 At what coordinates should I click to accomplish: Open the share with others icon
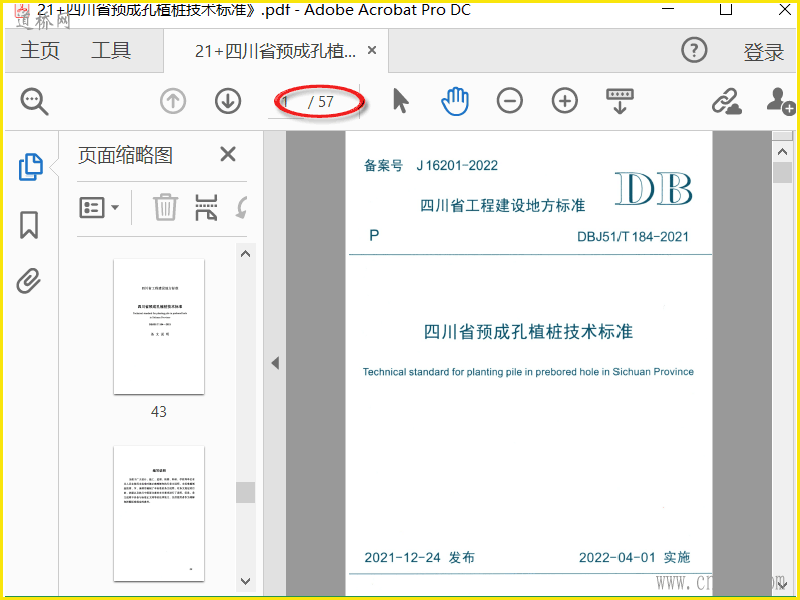tap(781, 101)
